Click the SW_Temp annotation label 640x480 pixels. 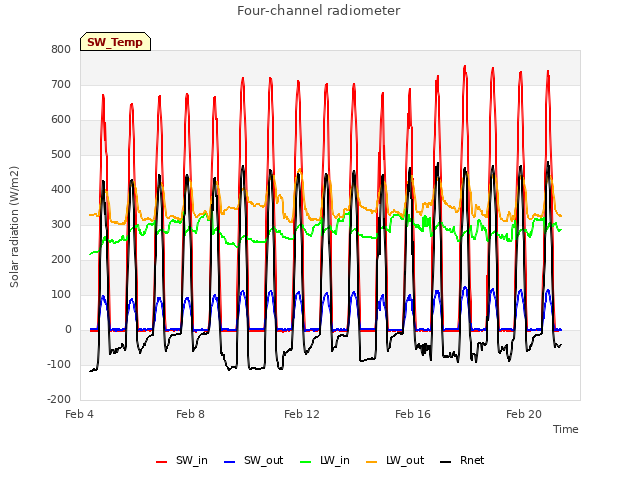(115, 42)
